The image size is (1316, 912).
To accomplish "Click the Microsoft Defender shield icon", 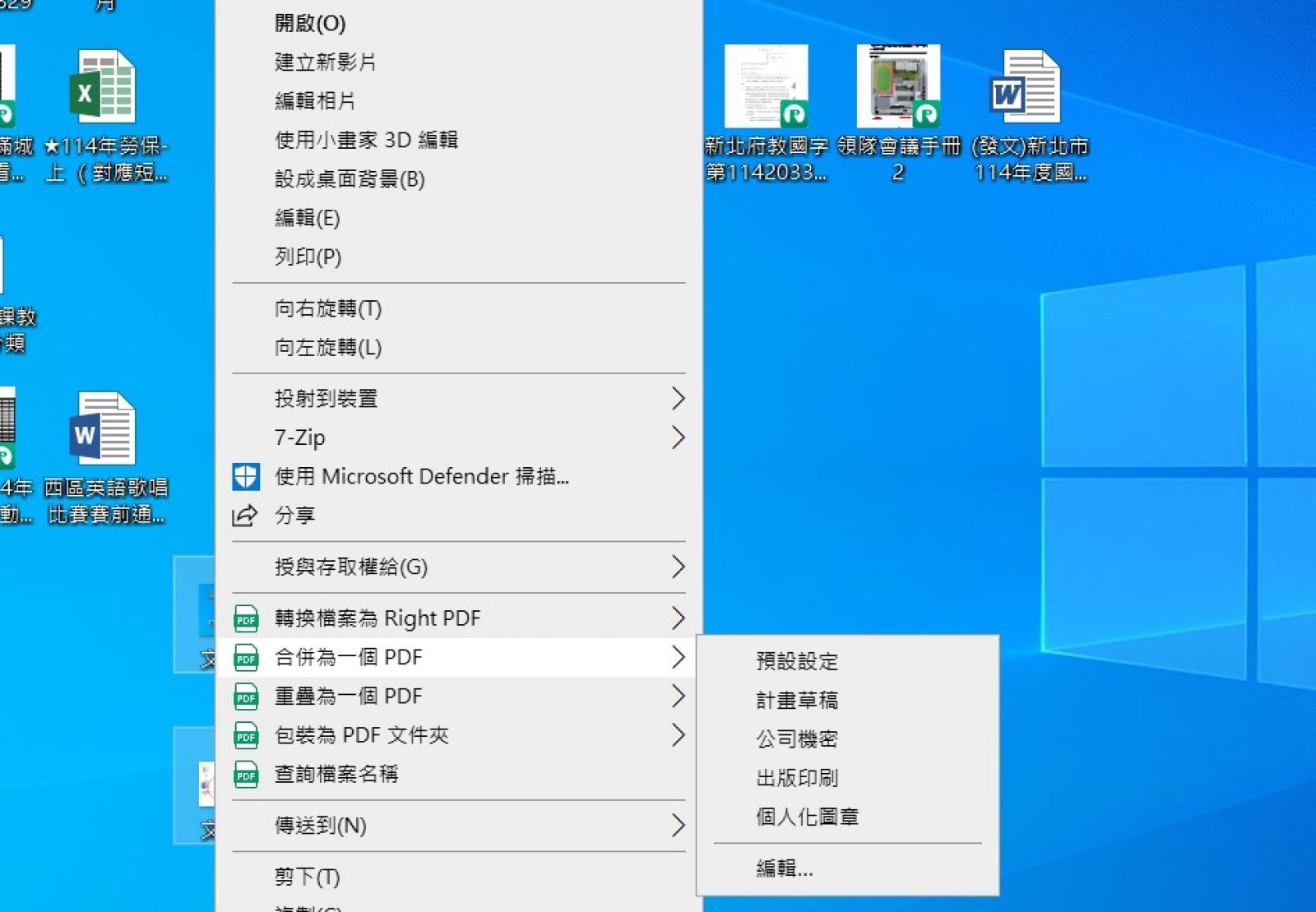I will (x=246, y=476).
